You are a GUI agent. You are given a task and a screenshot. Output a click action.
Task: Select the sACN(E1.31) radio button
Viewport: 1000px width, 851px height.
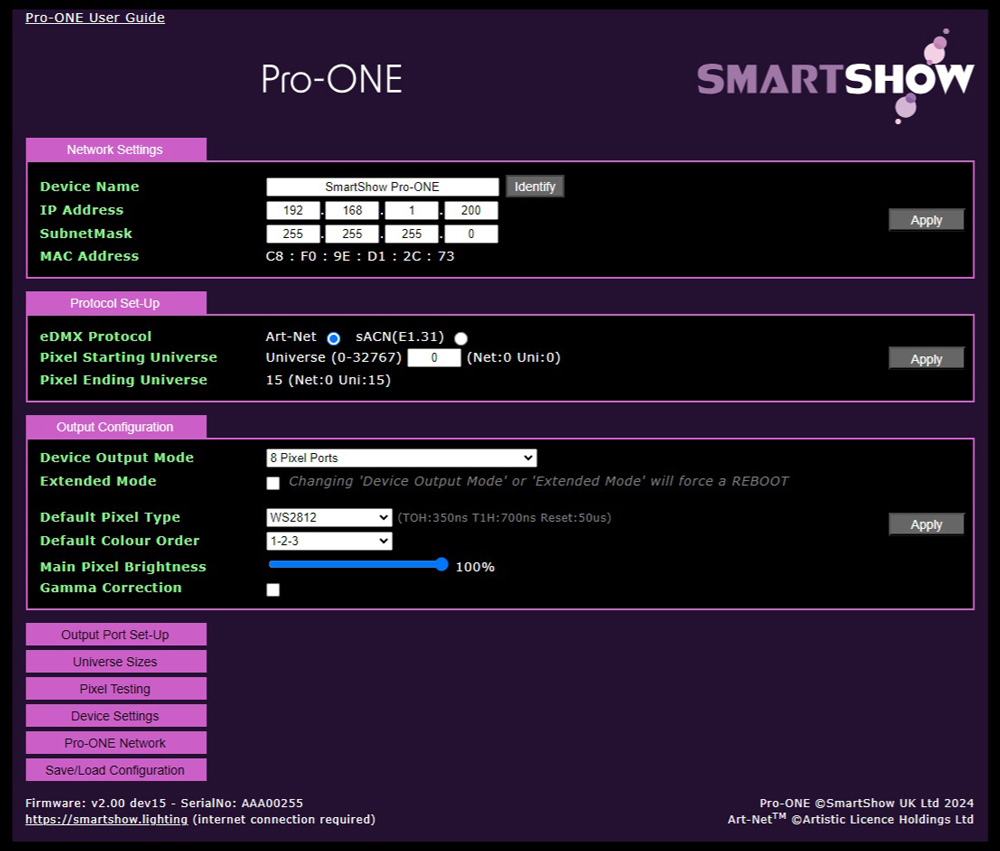[x=461, y=338]
